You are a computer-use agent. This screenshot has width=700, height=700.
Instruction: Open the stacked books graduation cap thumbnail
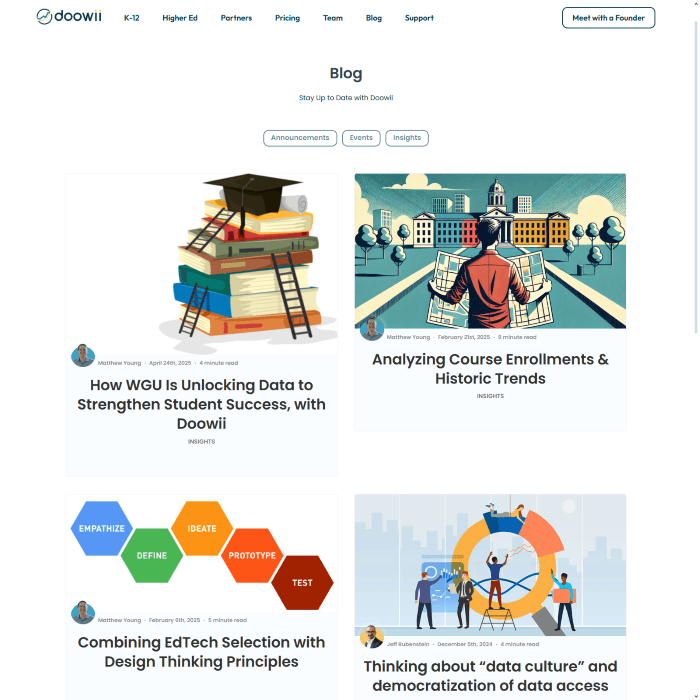[201, 264]
